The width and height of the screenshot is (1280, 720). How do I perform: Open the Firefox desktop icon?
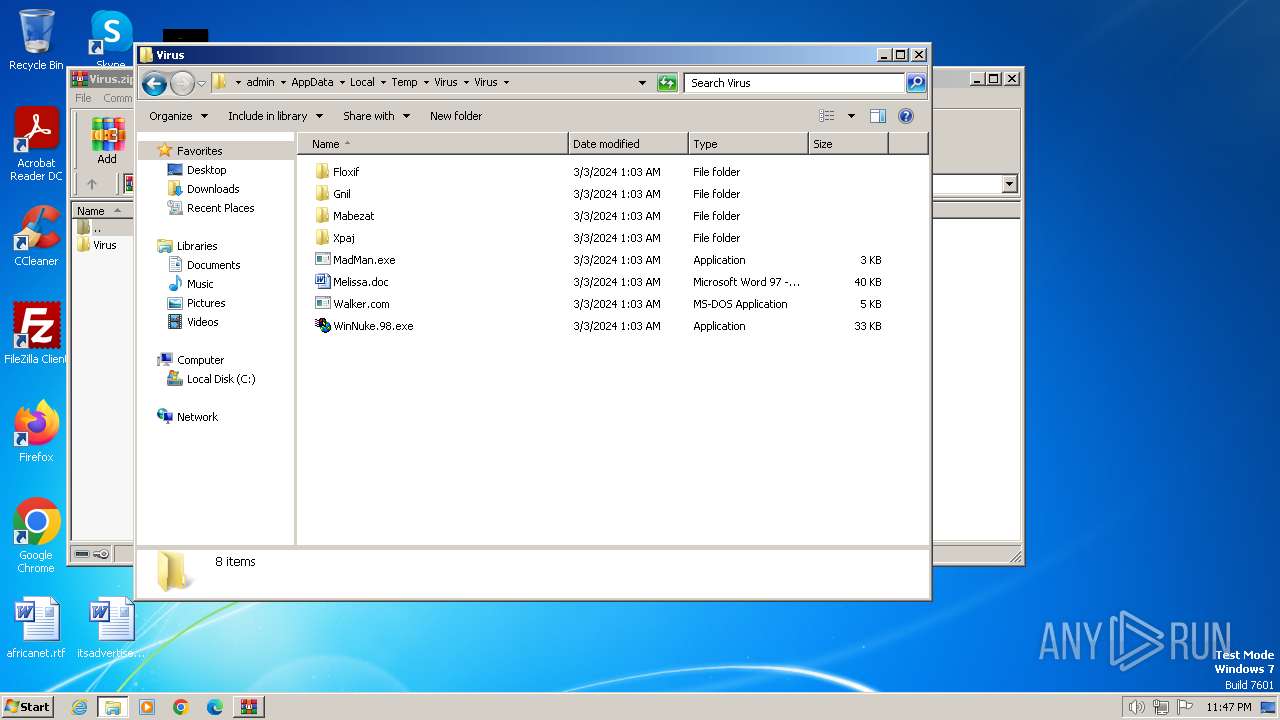pyautogui.click(x=36, y=432)
